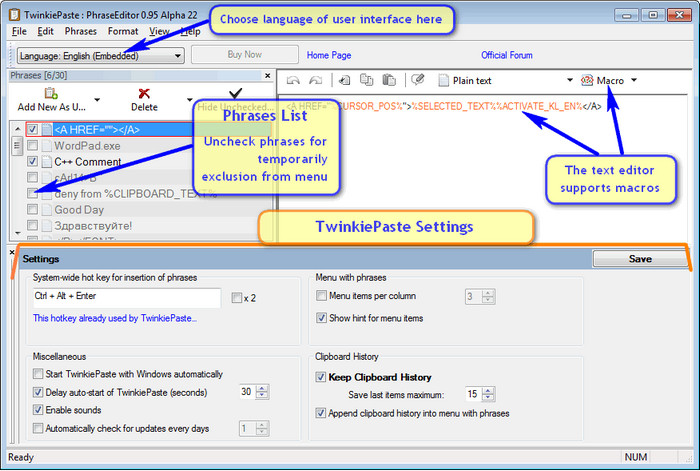
Task: Enable Automatically check for updates checkbox
Action: 38,429
